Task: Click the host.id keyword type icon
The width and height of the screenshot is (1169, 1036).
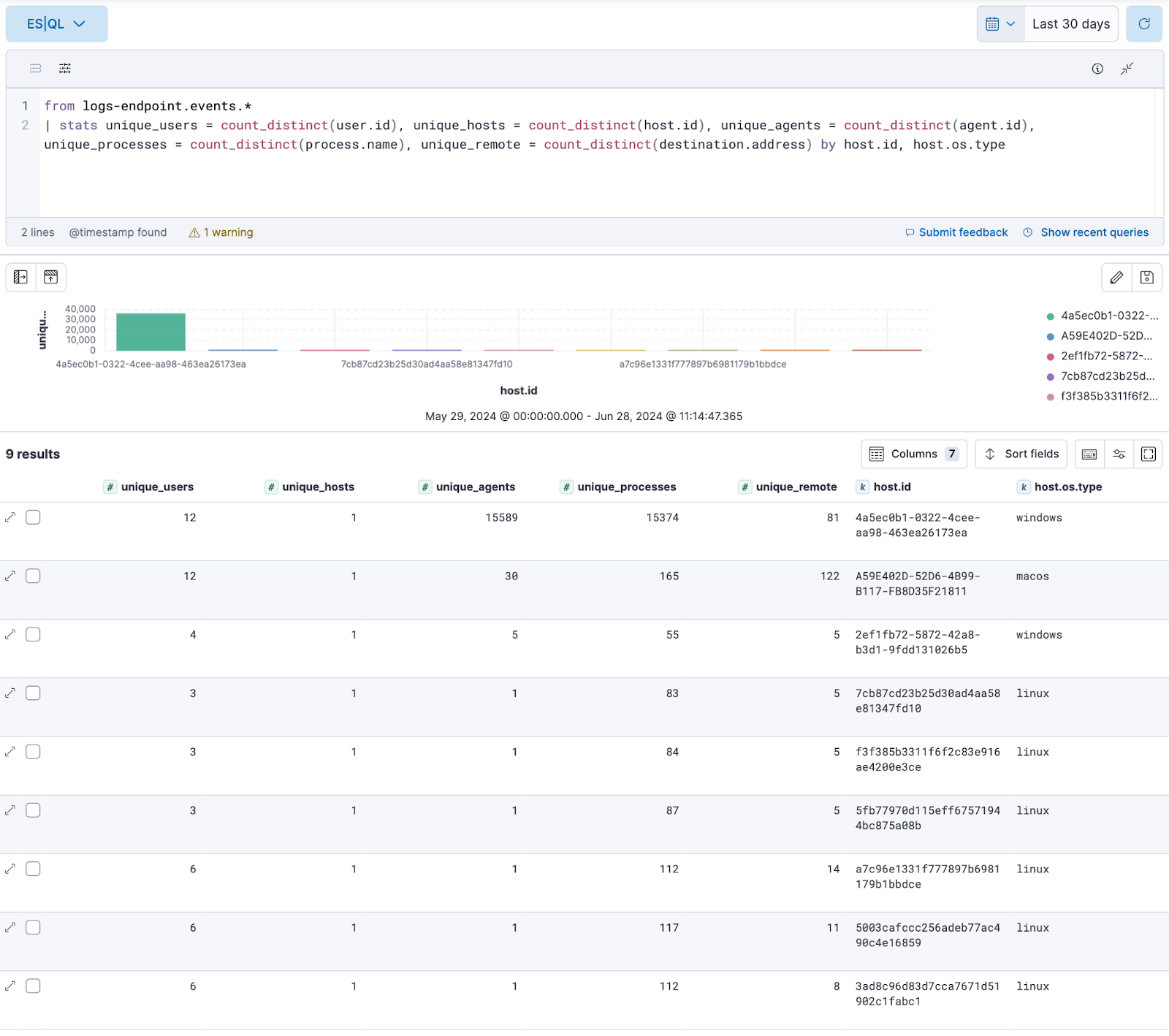Action: (x=863, y=487)
